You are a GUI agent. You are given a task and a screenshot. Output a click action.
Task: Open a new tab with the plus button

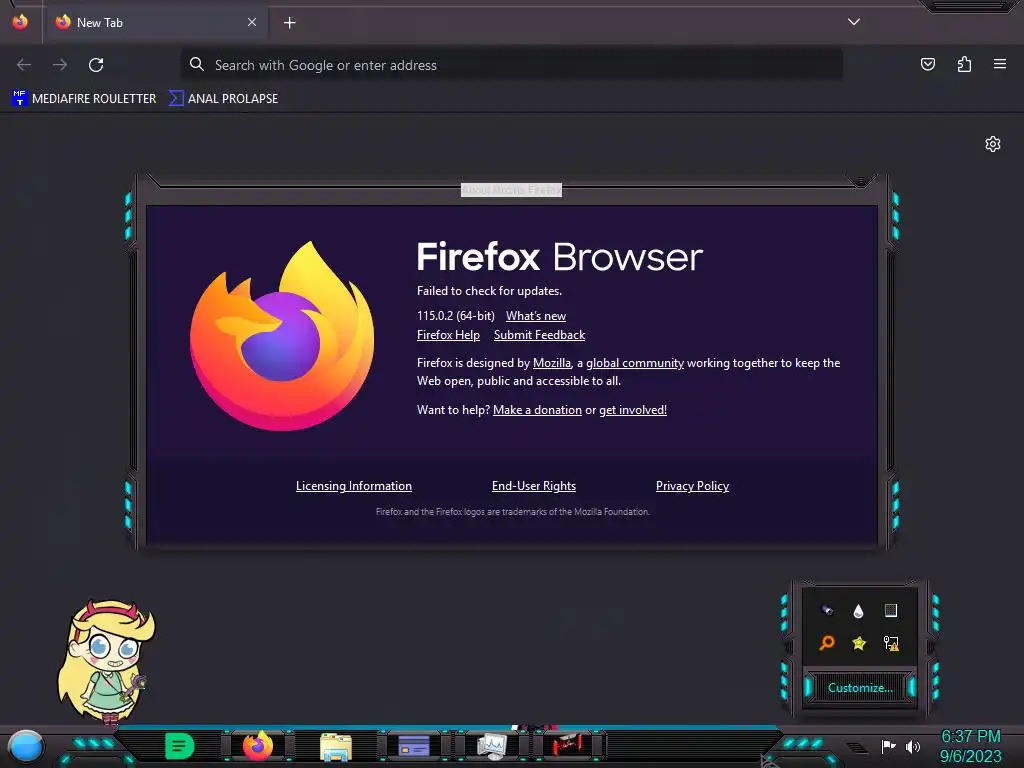289,23
